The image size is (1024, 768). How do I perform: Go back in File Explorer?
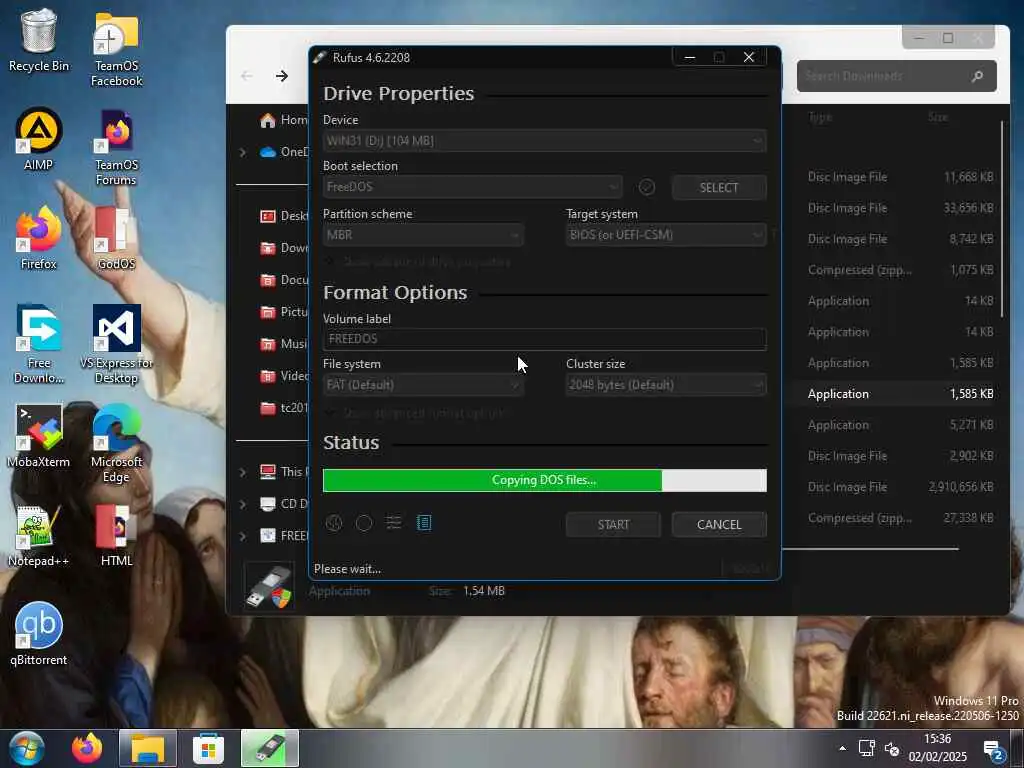(246, 76)
